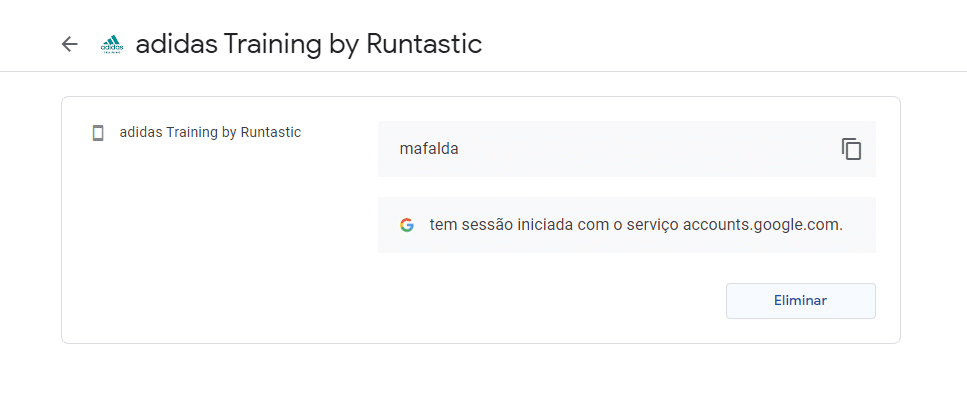Go back using the left arrow

(70, 44)
